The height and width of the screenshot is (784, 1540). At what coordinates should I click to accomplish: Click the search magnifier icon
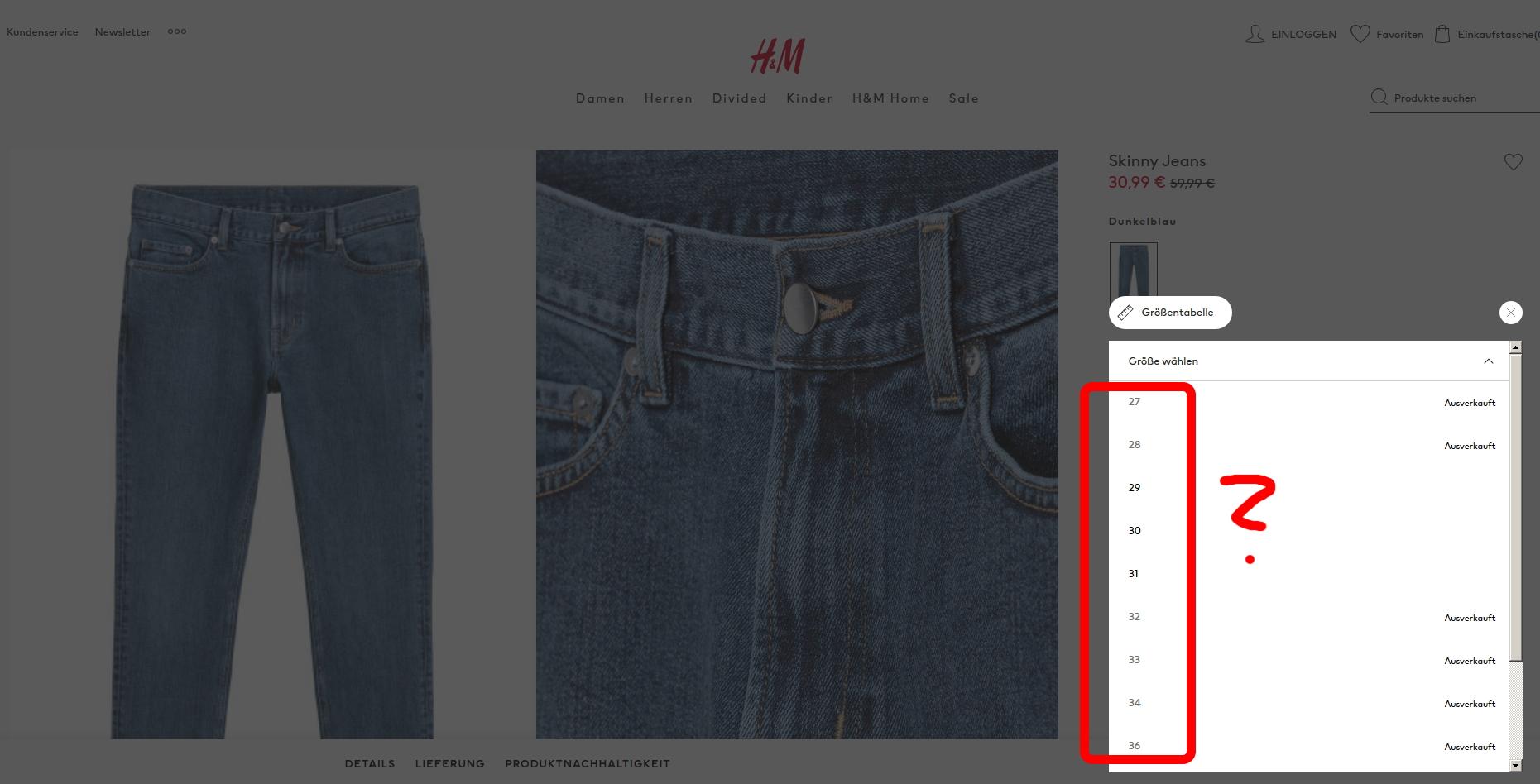click(1379, 98)
